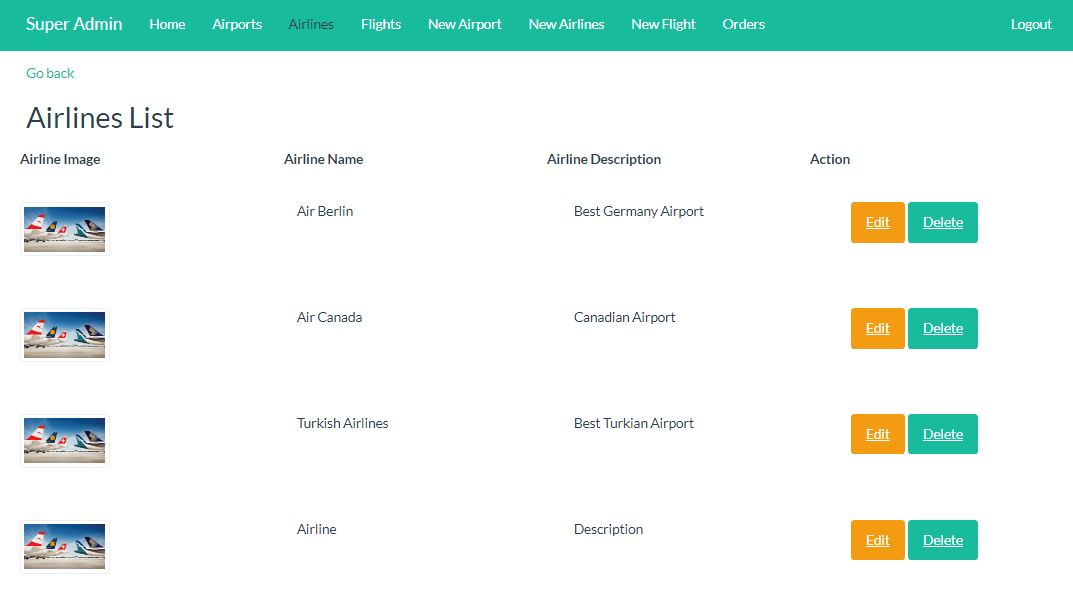The height and width of the screenshot is (599, 1073).
Task: Follow the Go back link
Action: pos(50,73)
